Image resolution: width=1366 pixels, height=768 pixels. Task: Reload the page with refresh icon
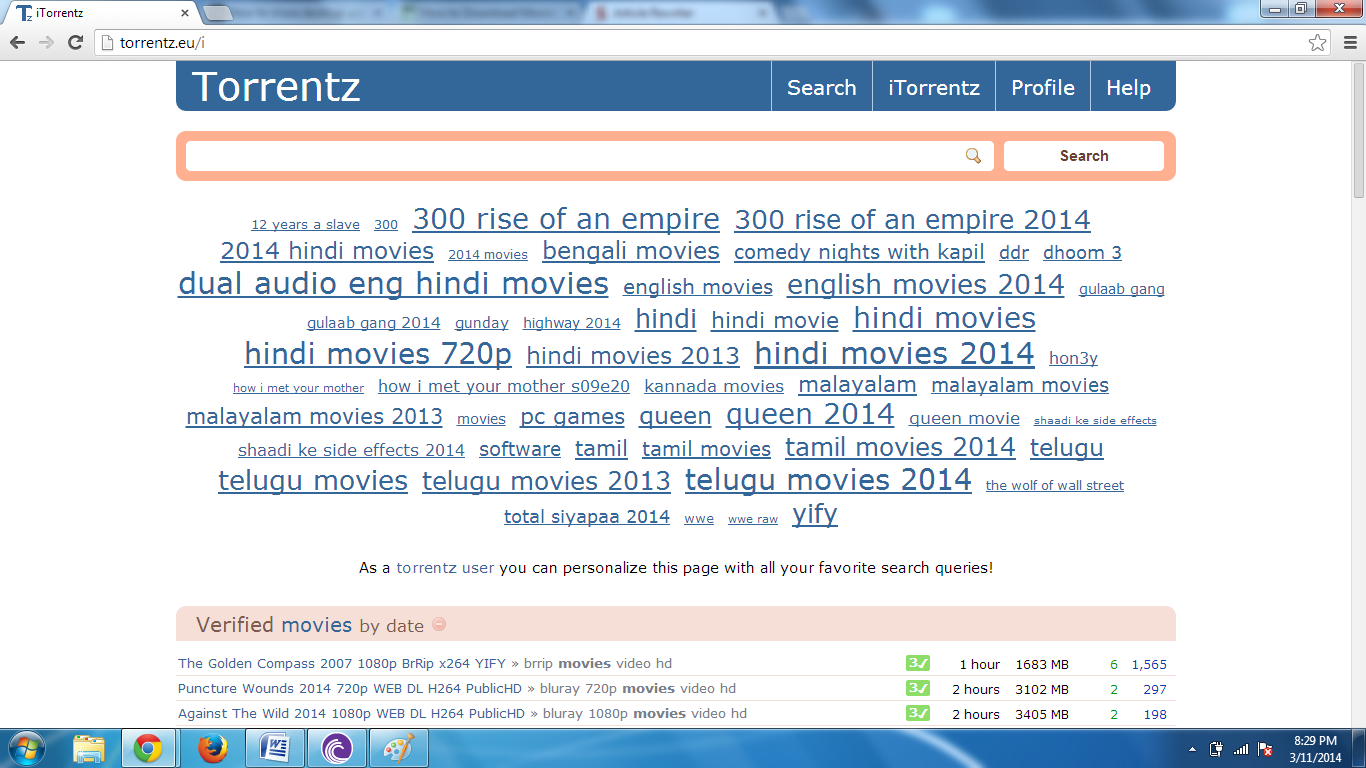click(75, 42)
